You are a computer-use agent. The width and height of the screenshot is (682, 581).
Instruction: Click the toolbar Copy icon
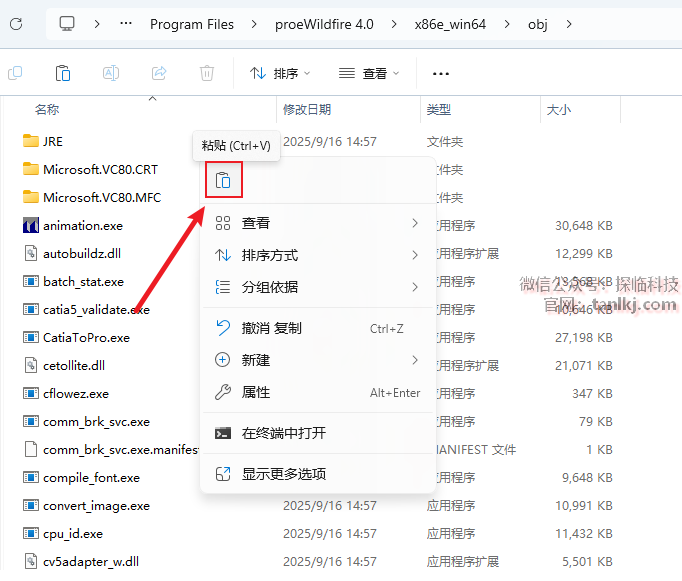click(15, 73)
